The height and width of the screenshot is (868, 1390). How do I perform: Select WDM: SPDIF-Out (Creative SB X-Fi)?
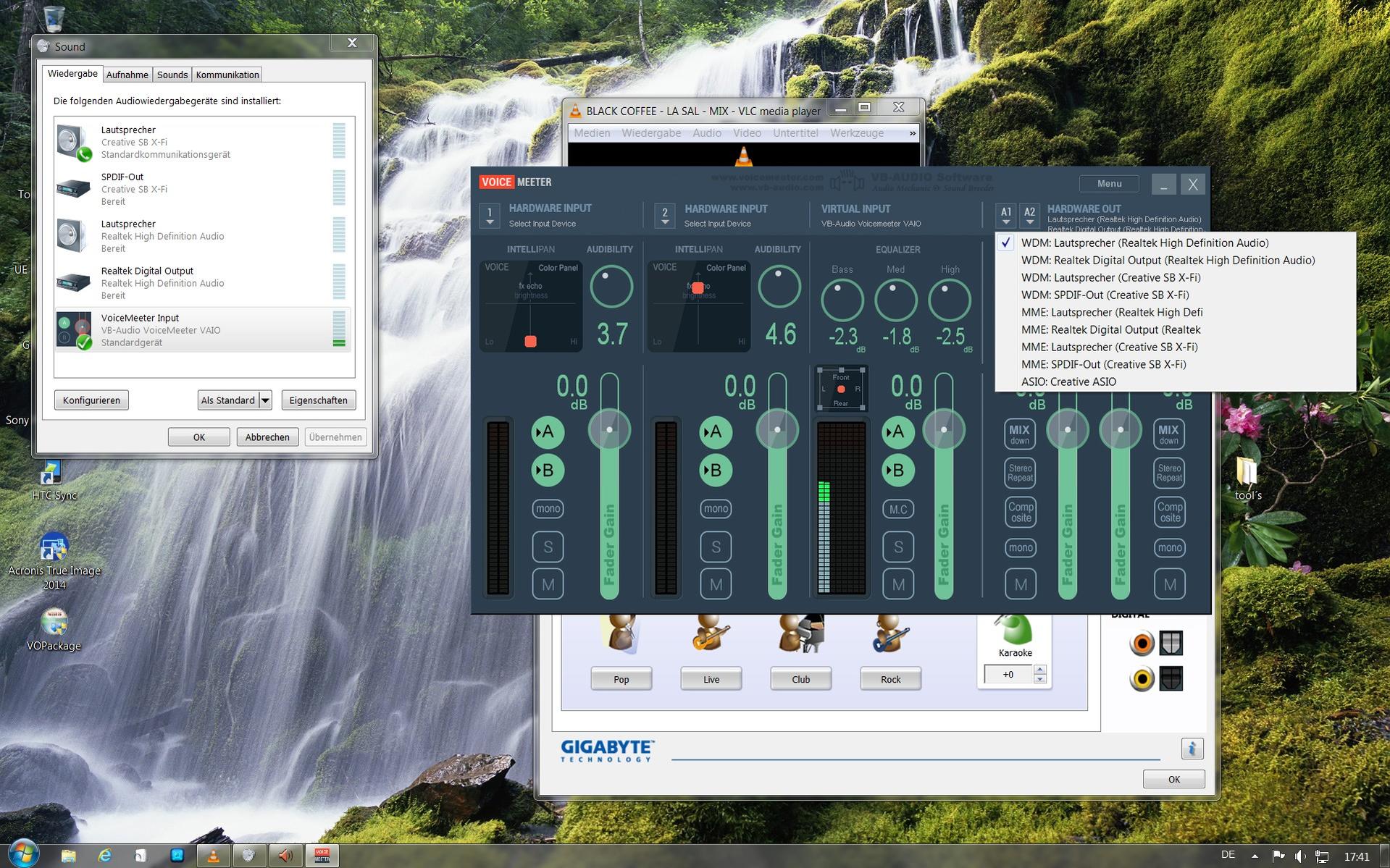1105,295
